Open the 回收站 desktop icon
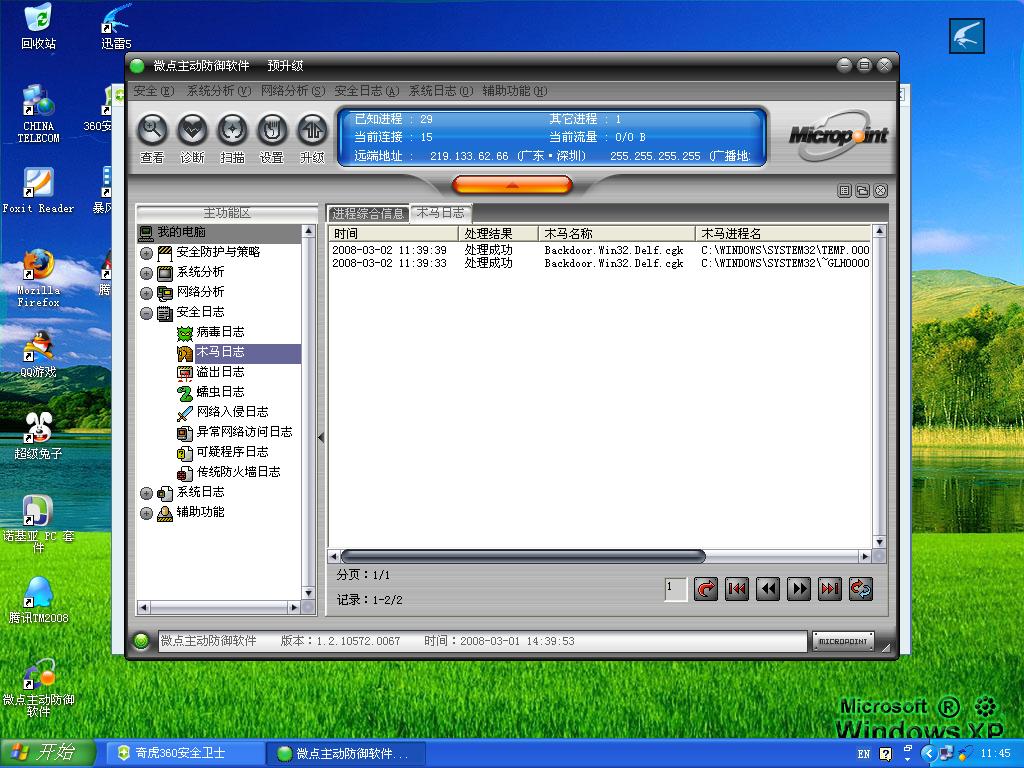Viewport: 1024px width, 768px height. [x=38, y=27]
